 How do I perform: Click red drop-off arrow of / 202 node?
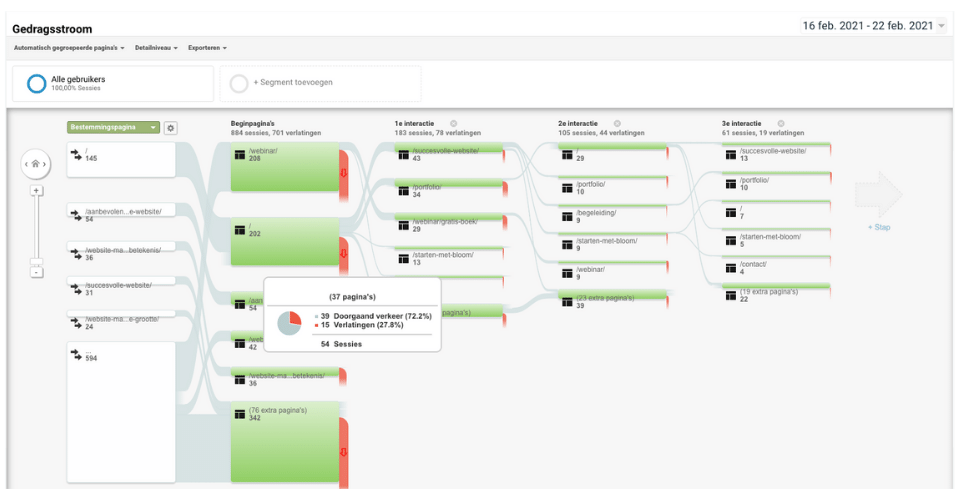pos(343,253)
